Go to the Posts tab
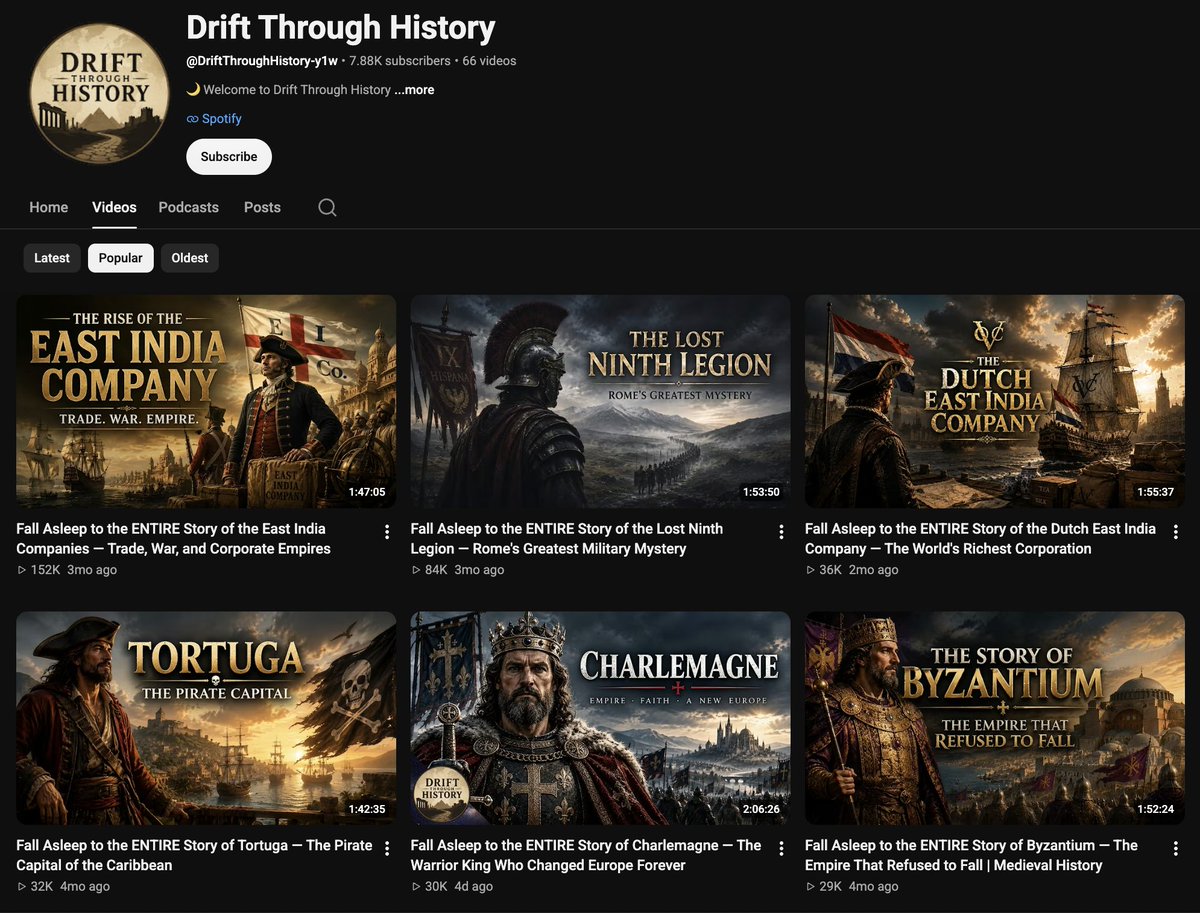The image size is (1200, 913). tap(262, 207)
